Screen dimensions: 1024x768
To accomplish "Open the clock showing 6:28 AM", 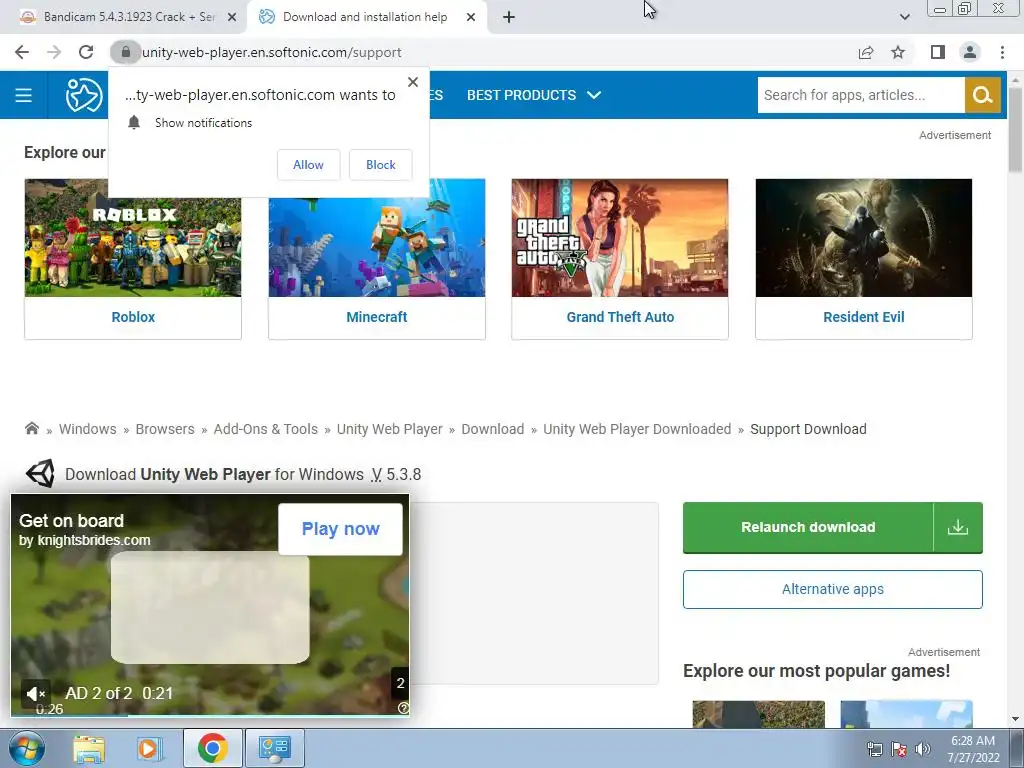I will (973, 749).
